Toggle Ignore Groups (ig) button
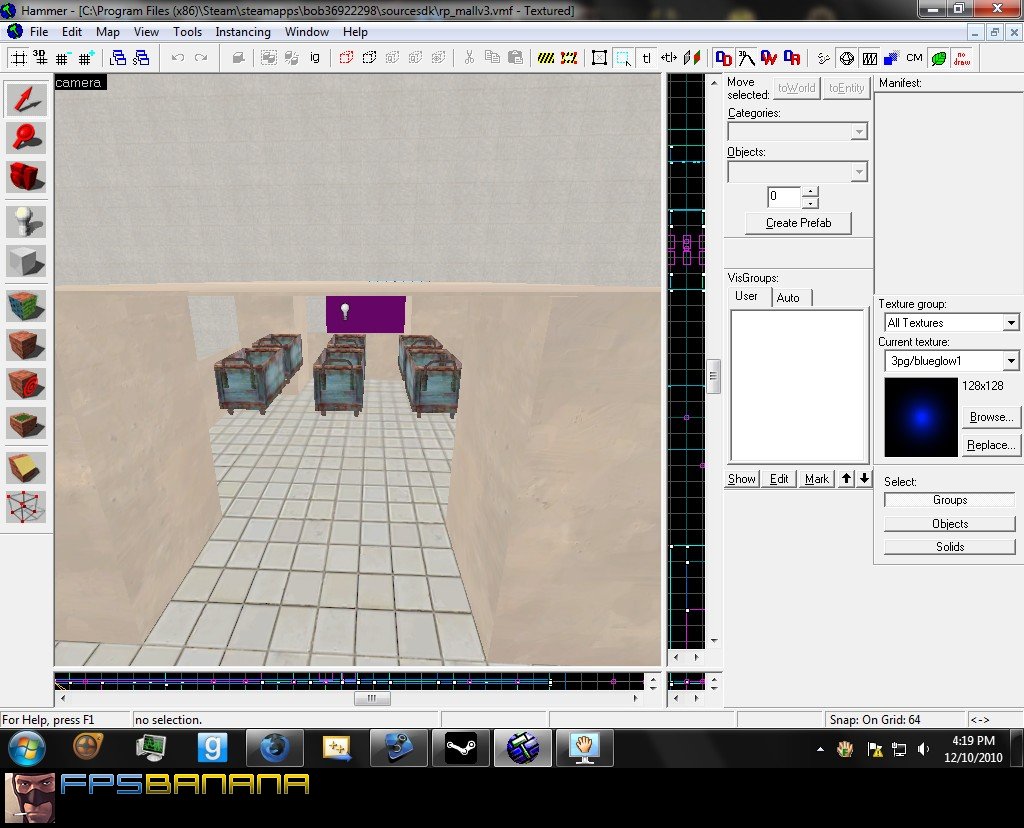 point(315,58)
